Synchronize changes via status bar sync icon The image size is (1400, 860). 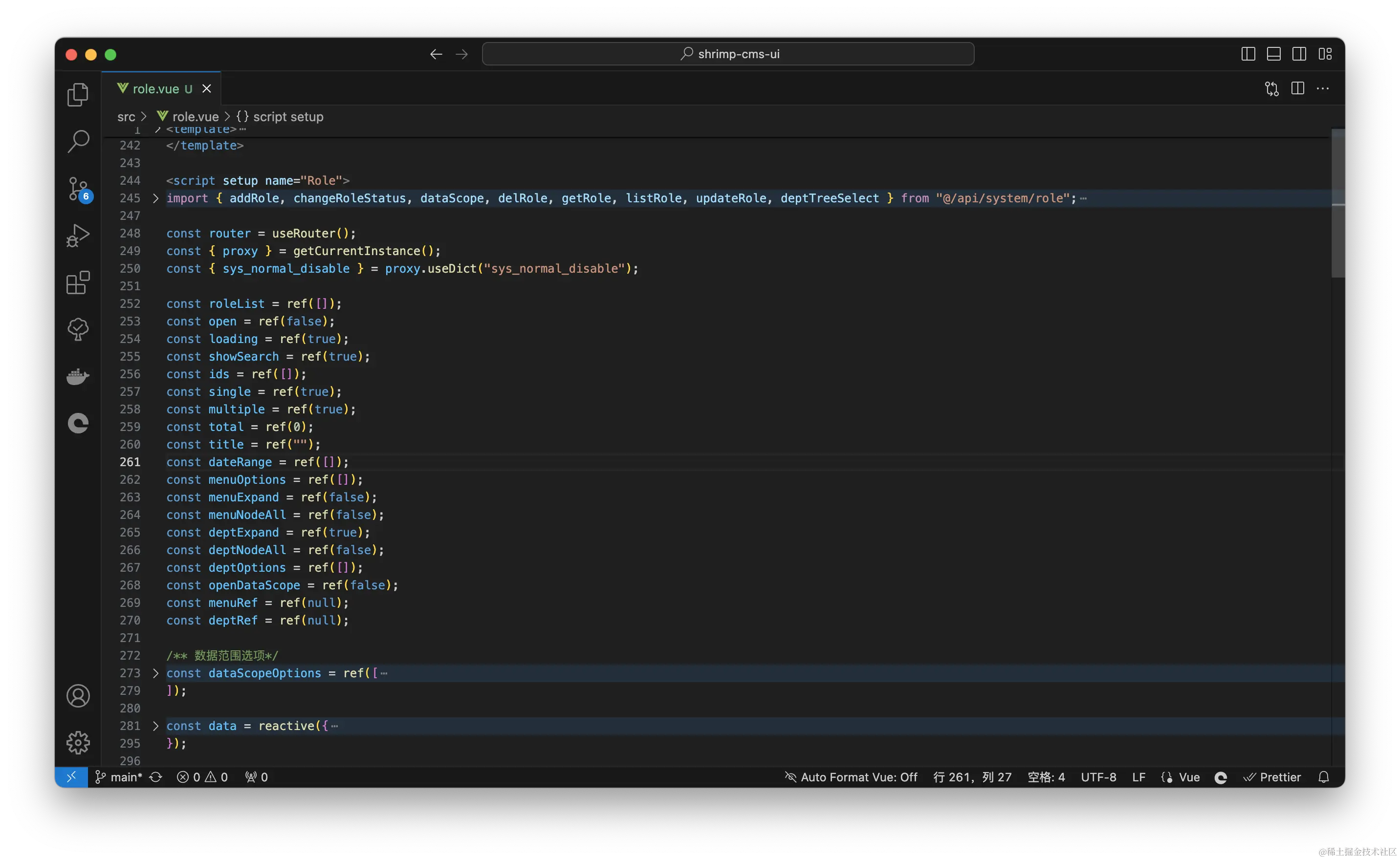[x=155, y=777]
